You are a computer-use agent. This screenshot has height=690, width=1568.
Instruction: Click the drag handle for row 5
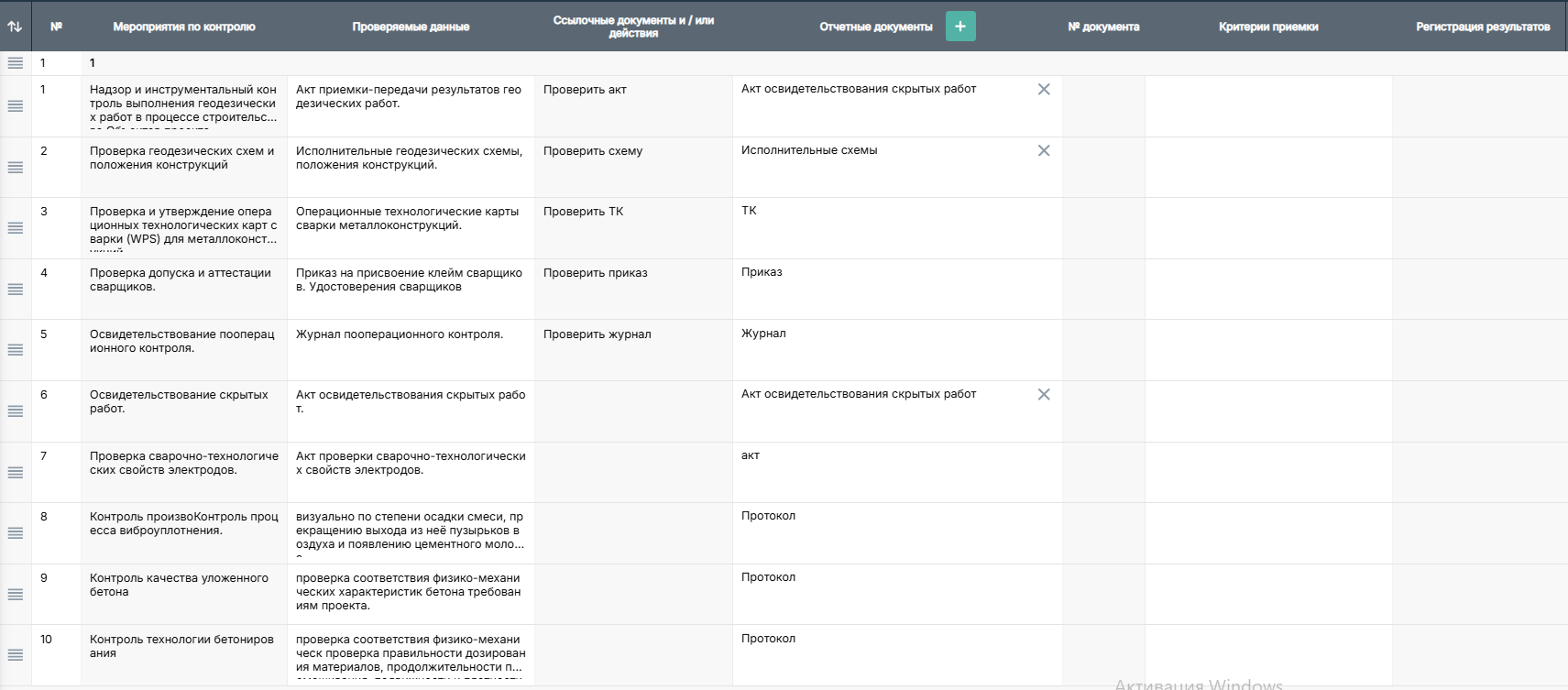[x=16, y=350]
